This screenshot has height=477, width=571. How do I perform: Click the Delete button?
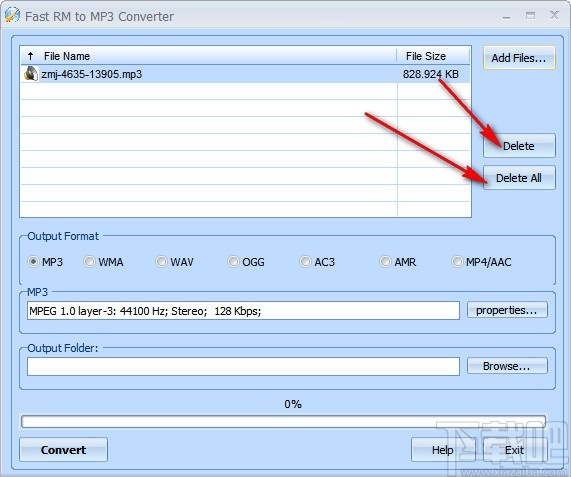(x=519, y=146)
